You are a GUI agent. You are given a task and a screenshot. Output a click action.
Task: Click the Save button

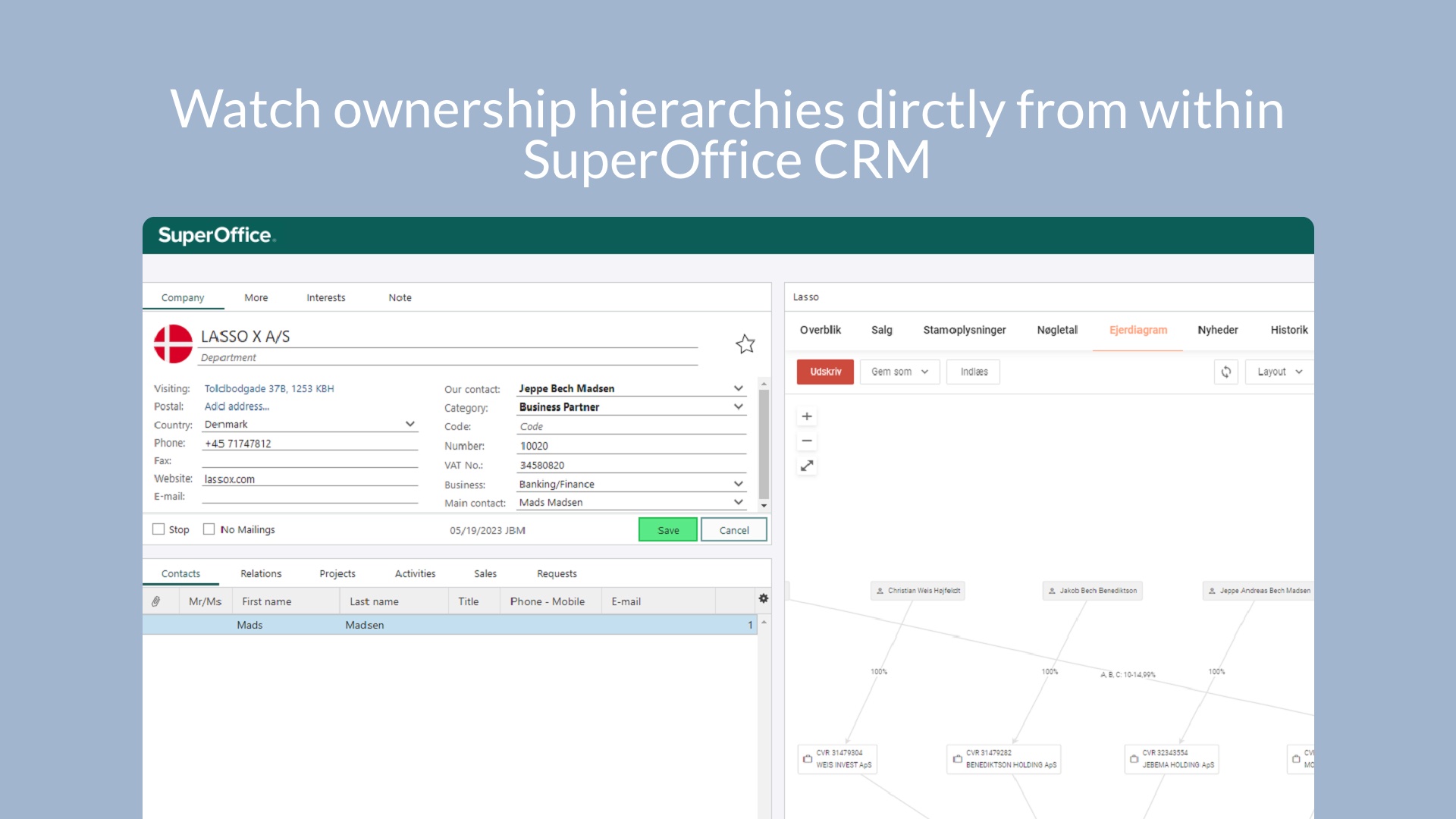pos(668,530)
